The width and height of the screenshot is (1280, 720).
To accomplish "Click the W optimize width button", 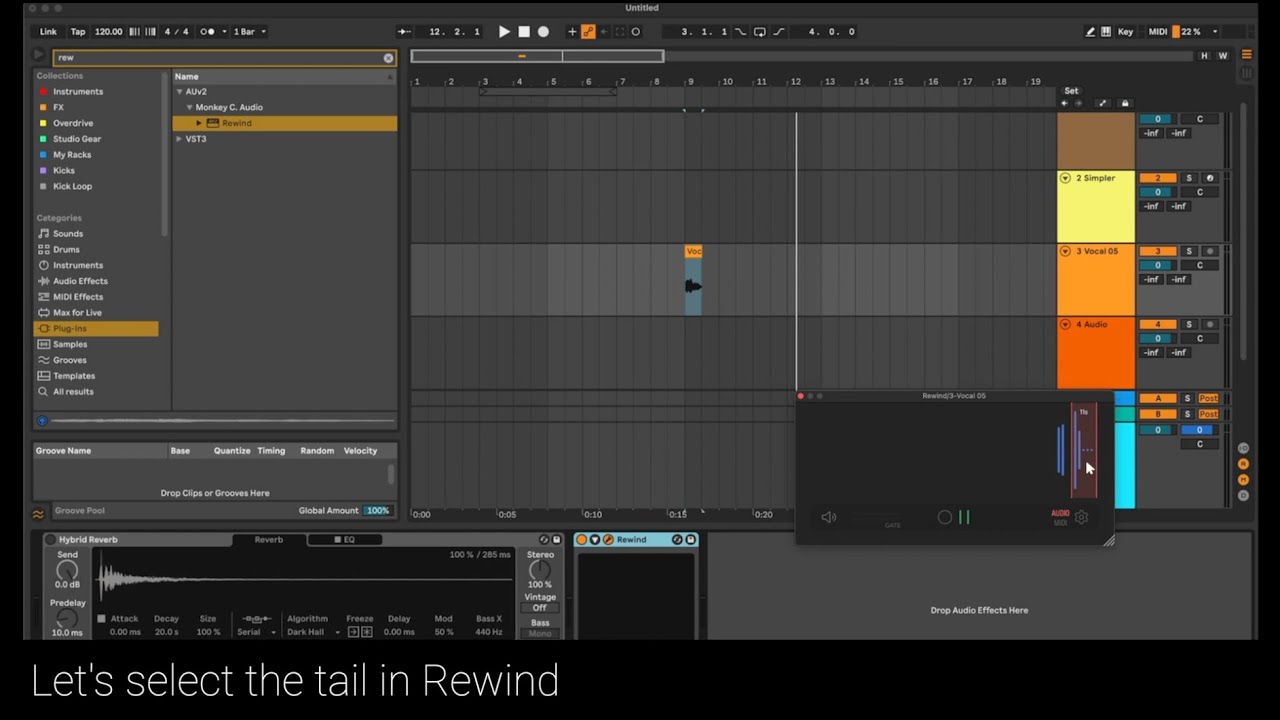I will pos(1222,56).
